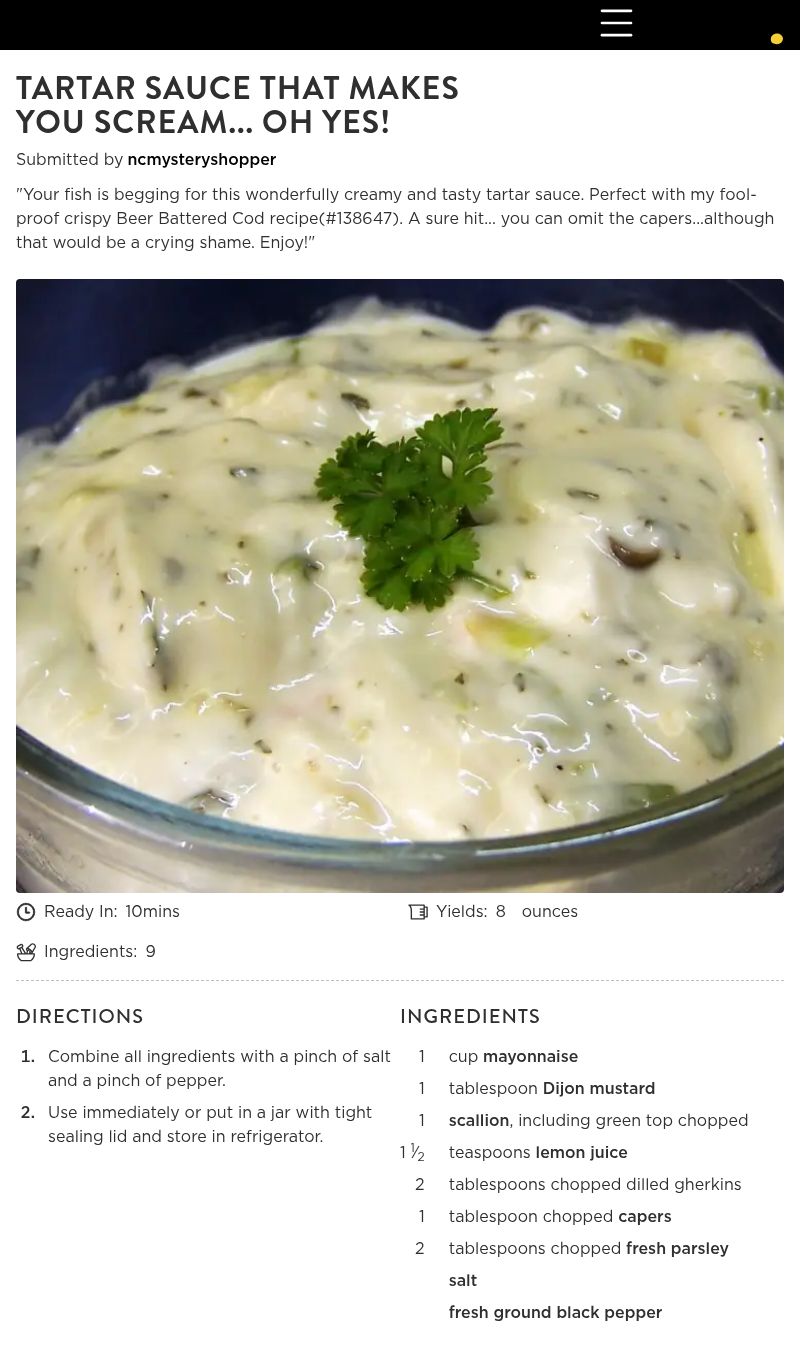Image resolution: width=800 pixels, height=1349 pixels.
Task: Click the tartar sauce recipe photo
Action: pyautogui.click(x=400, y=586)
